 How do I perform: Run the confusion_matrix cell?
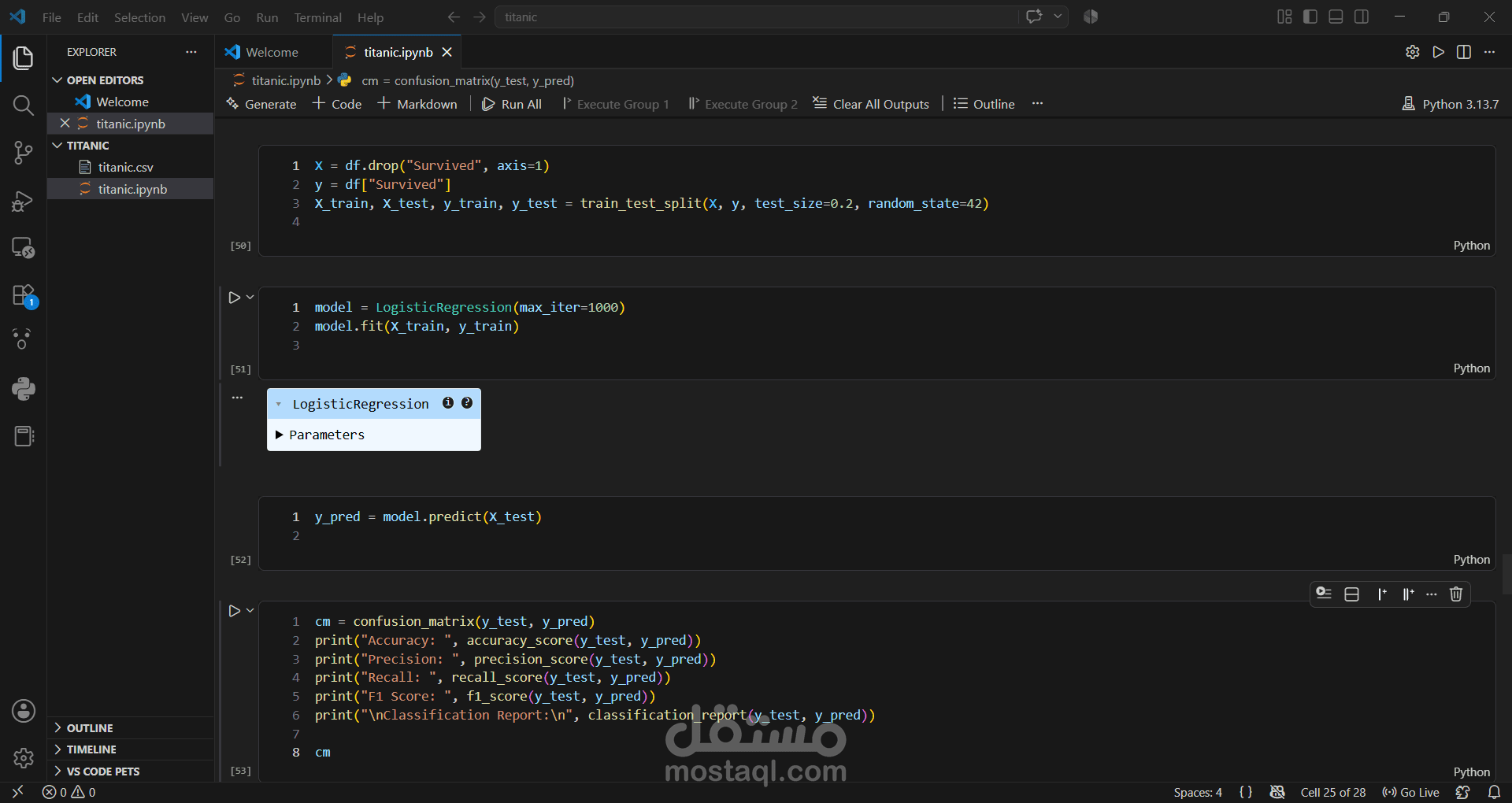tap(235, 611)
